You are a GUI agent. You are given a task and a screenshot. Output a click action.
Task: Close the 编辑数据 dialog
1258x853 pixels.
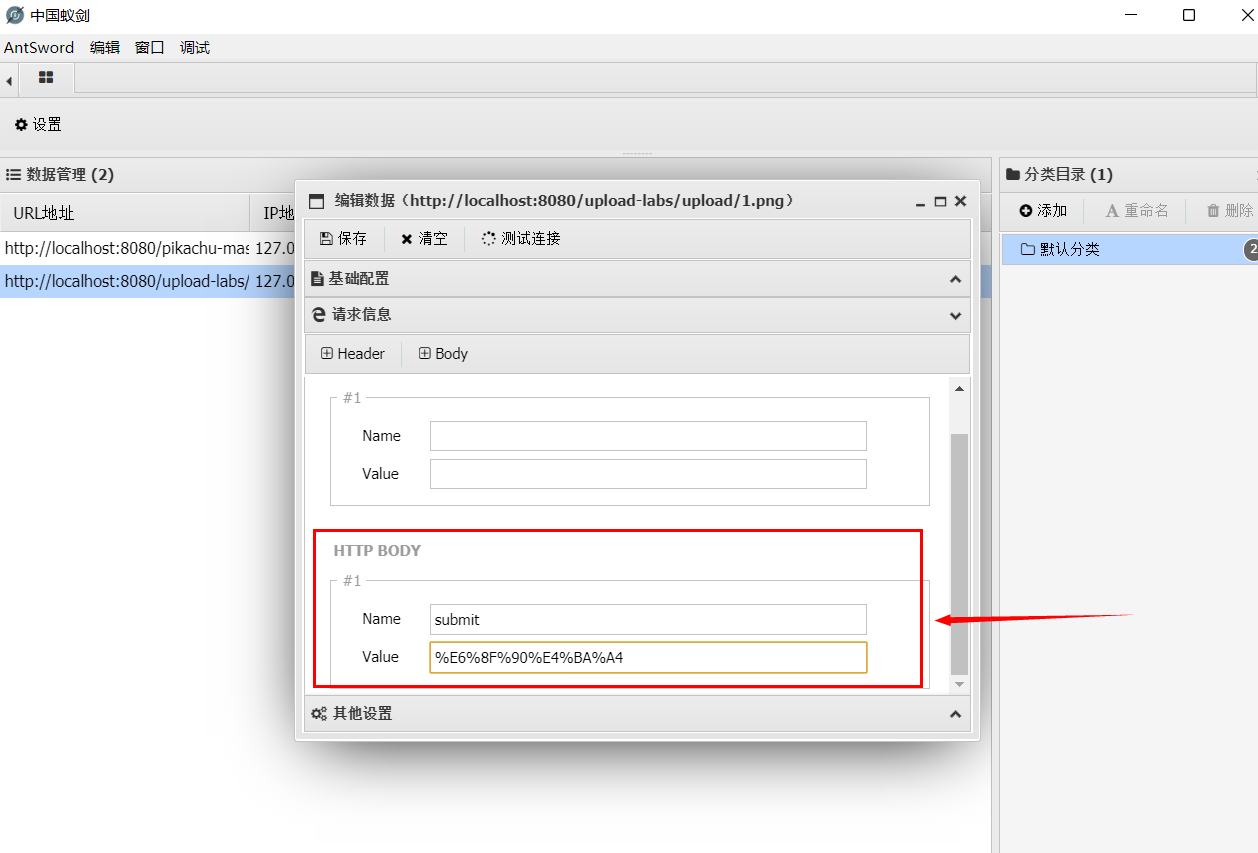960,201
